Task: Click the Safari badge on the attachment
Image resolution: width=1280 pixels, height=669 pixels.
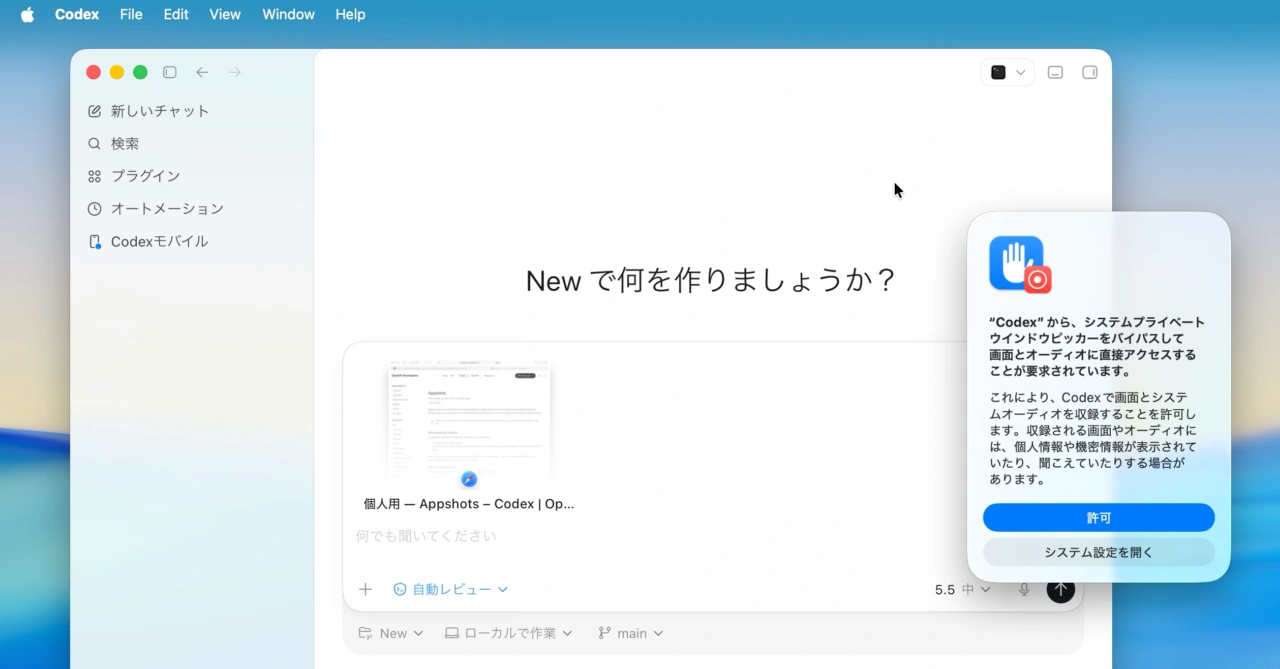Action: (469, 480)
